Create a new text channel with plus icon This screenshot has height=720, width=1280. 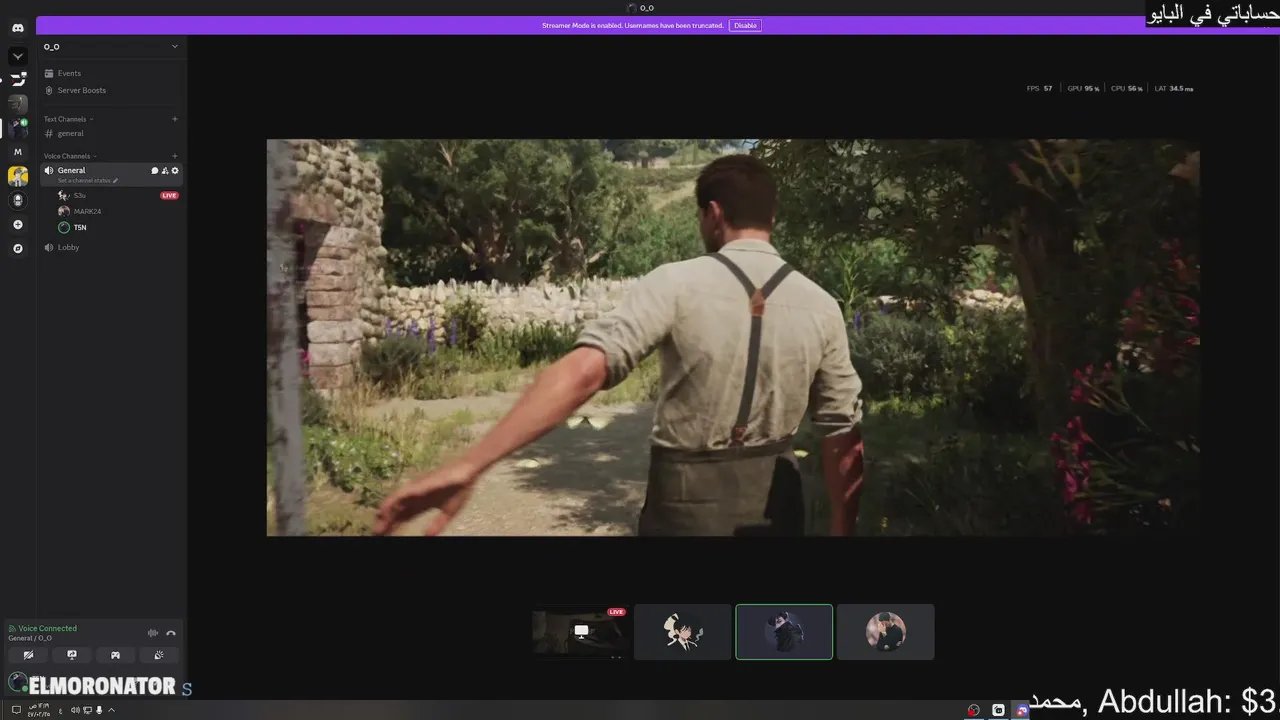pyautogui.click(x=175, y=119)
